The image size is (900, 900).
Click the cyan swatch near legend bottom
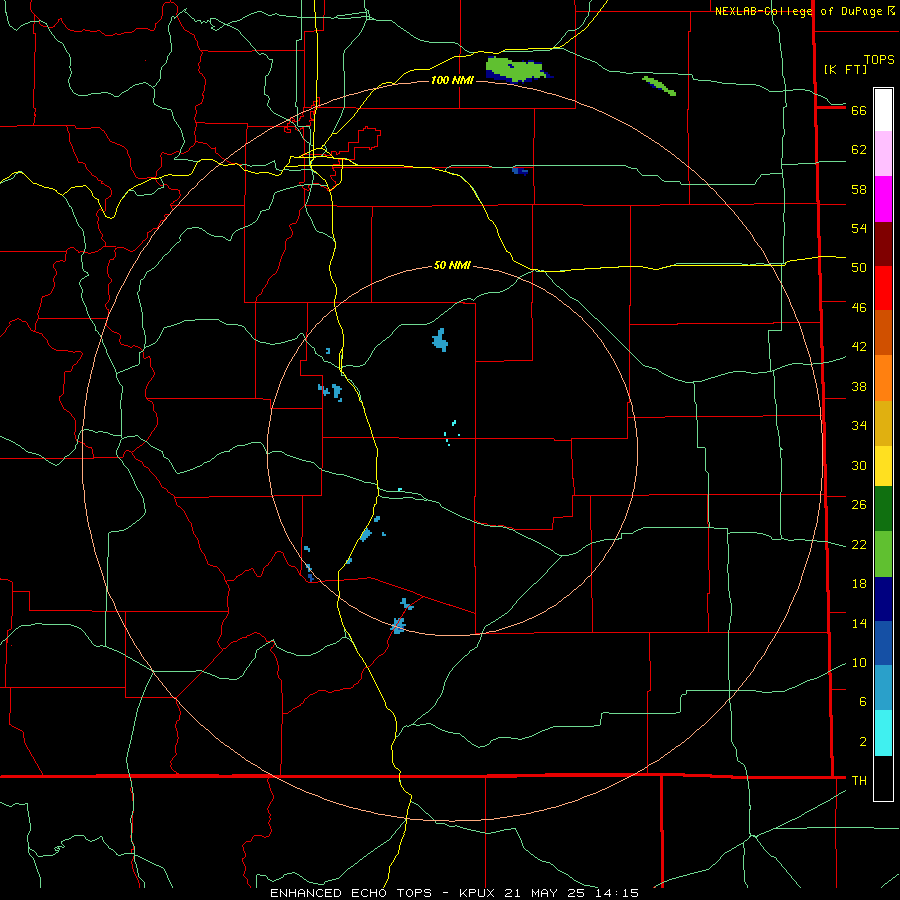883,733
